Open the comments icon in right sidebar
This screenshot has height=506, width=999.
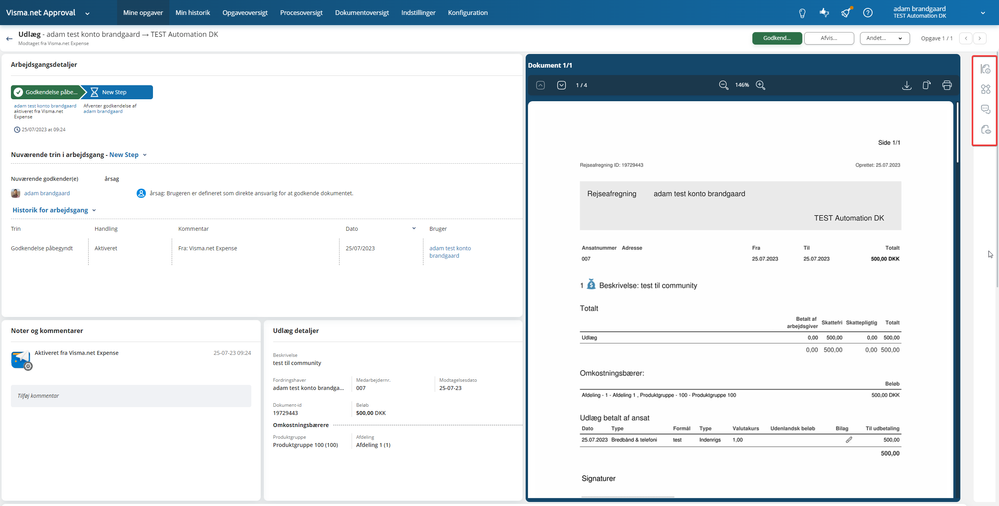pyautogui.click(x=986, y=110)
